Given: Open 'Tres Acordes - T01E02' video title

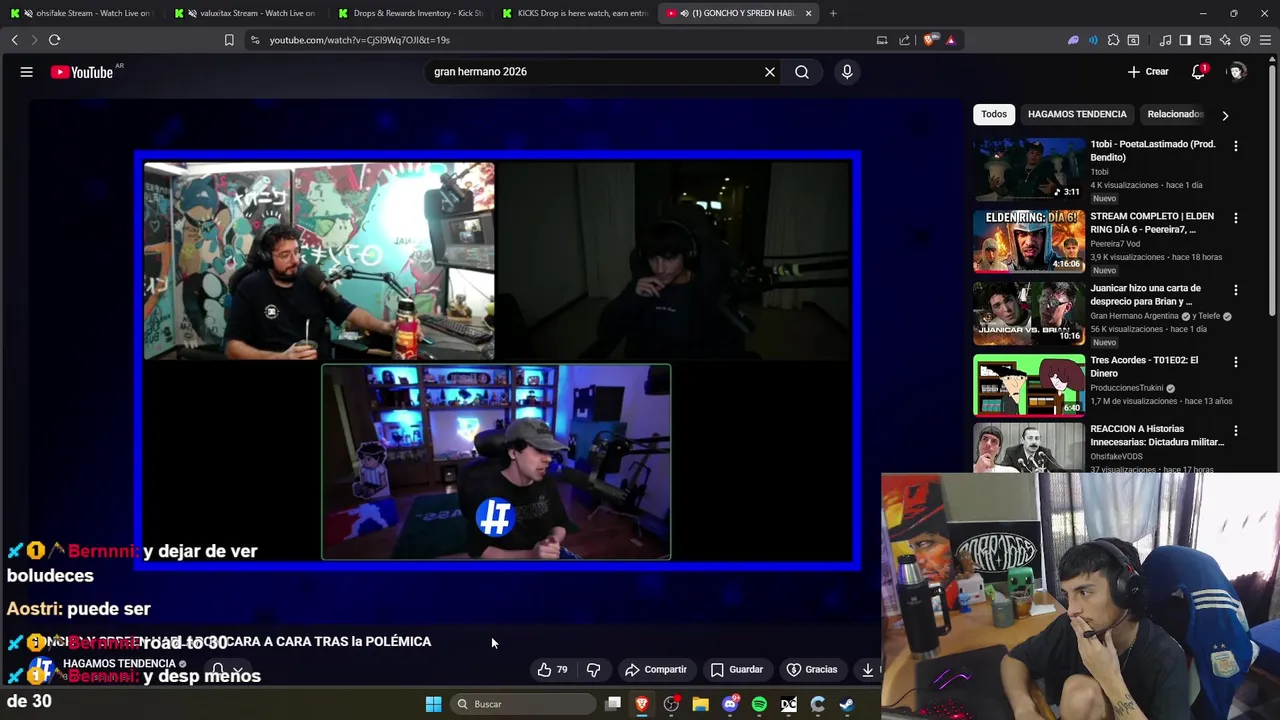Looking at the screenshot, I should (1144, 367).
